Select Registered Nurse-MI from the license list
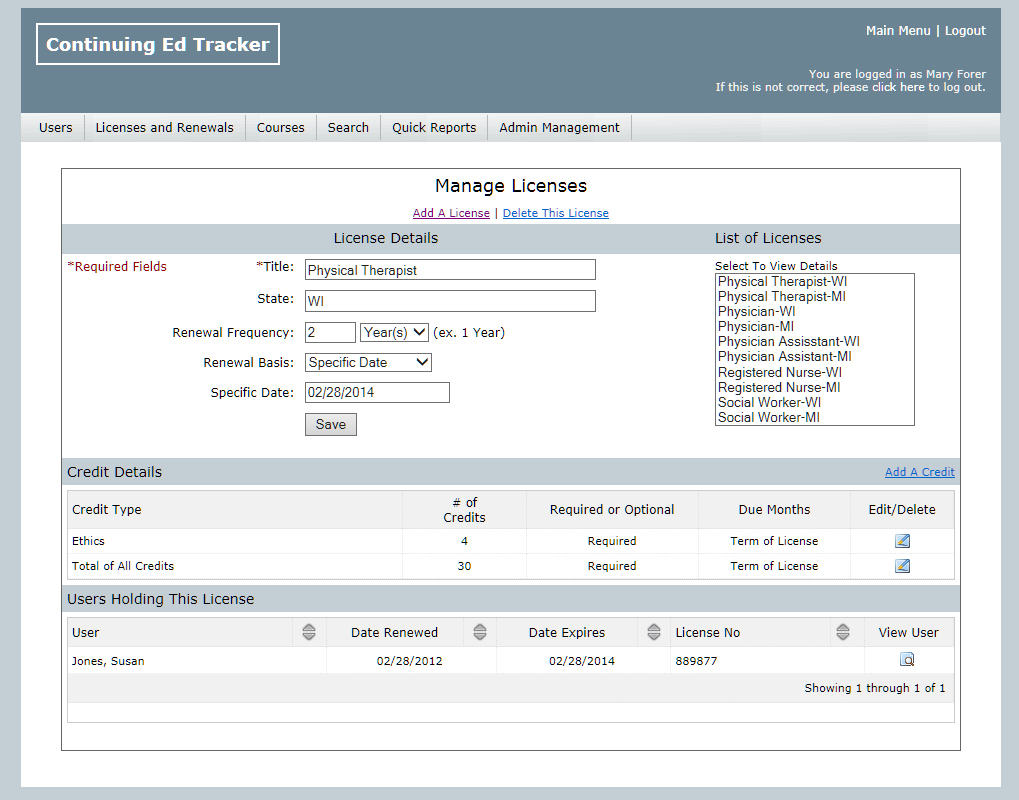Screen dimensions: 1019x800 click(x=778, y=387)
